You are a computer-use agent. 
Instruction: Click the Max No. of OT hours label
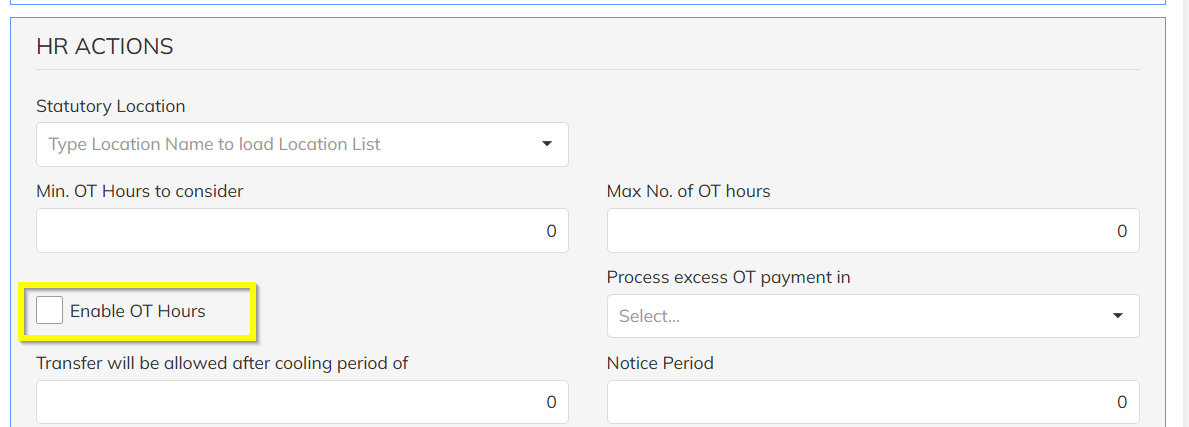[689, 191]
